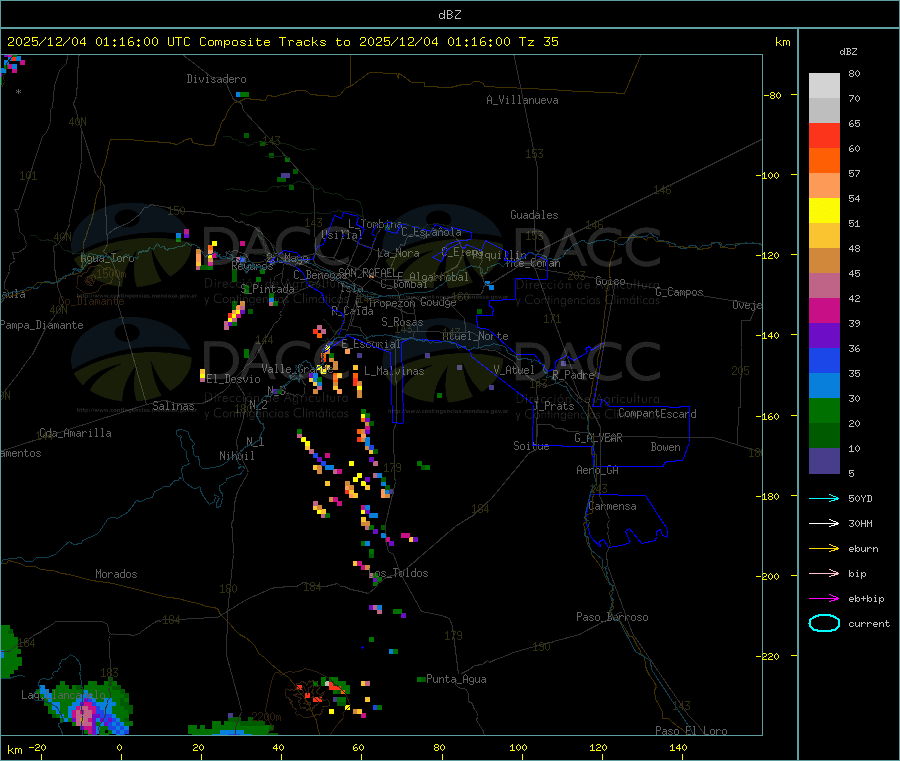Click the Guico location label
Viewport: 900px width, 761px height.
[x=610, y=281]
